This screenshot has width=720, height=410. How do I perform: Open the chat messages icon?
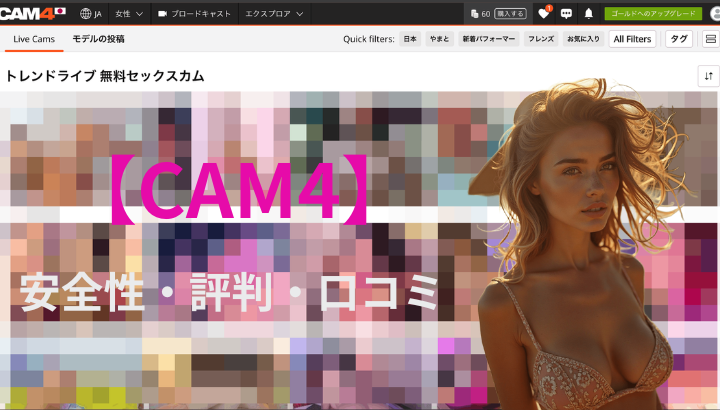[566, 14]
